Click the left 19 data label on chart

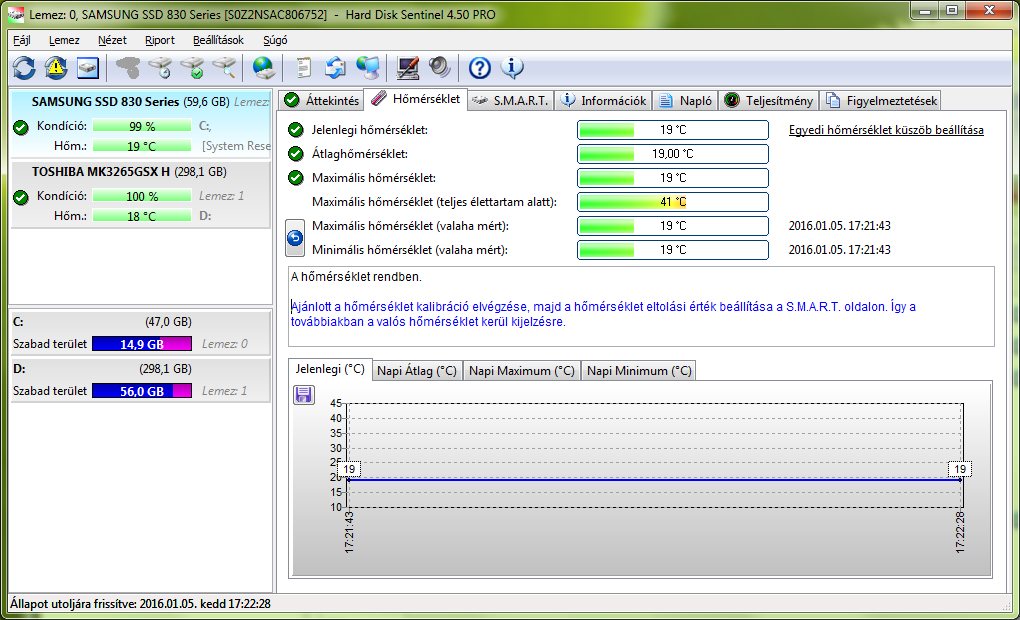(x=349, y=469)
